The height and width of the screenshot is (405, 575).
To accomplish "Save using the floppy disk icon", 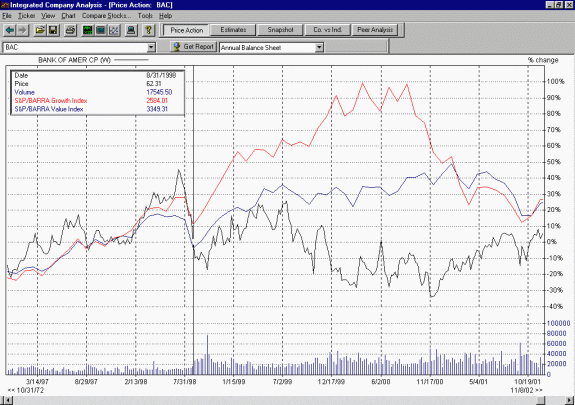I will click(53, 30).
